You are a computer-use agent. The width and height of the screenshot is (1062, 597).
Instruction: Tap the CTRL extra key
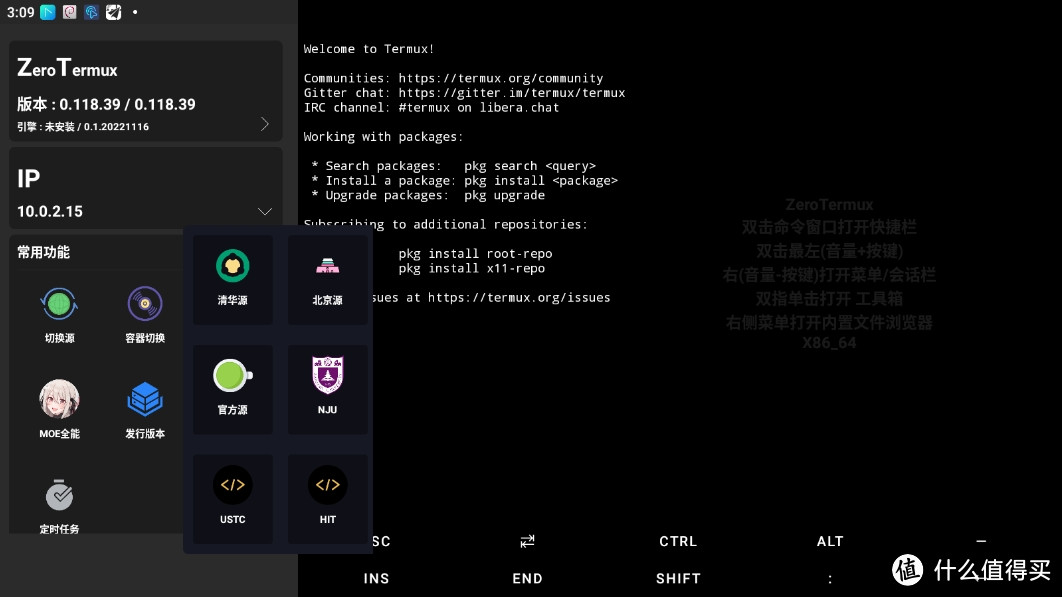click(x=678, y=541)
